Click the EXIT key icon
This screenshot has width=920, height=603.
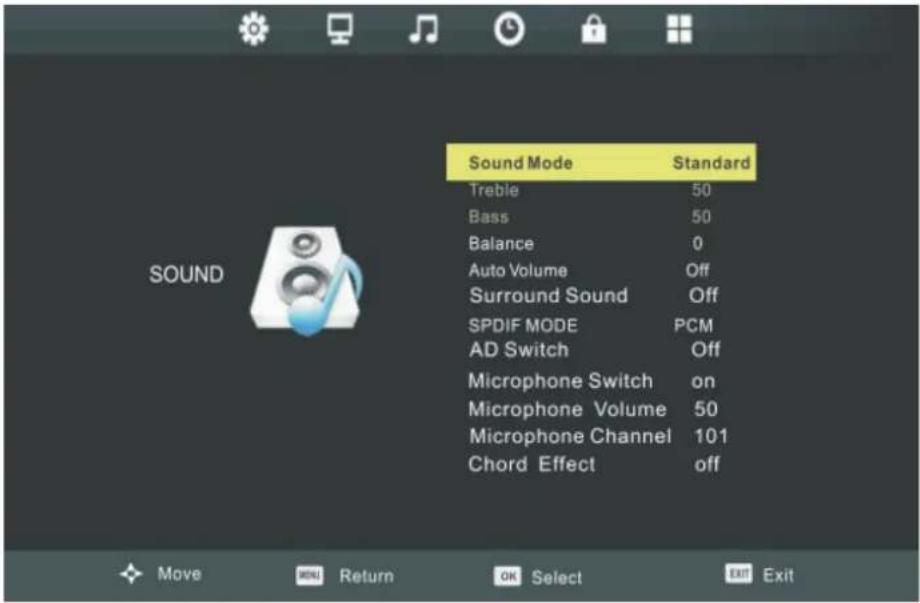739,573
